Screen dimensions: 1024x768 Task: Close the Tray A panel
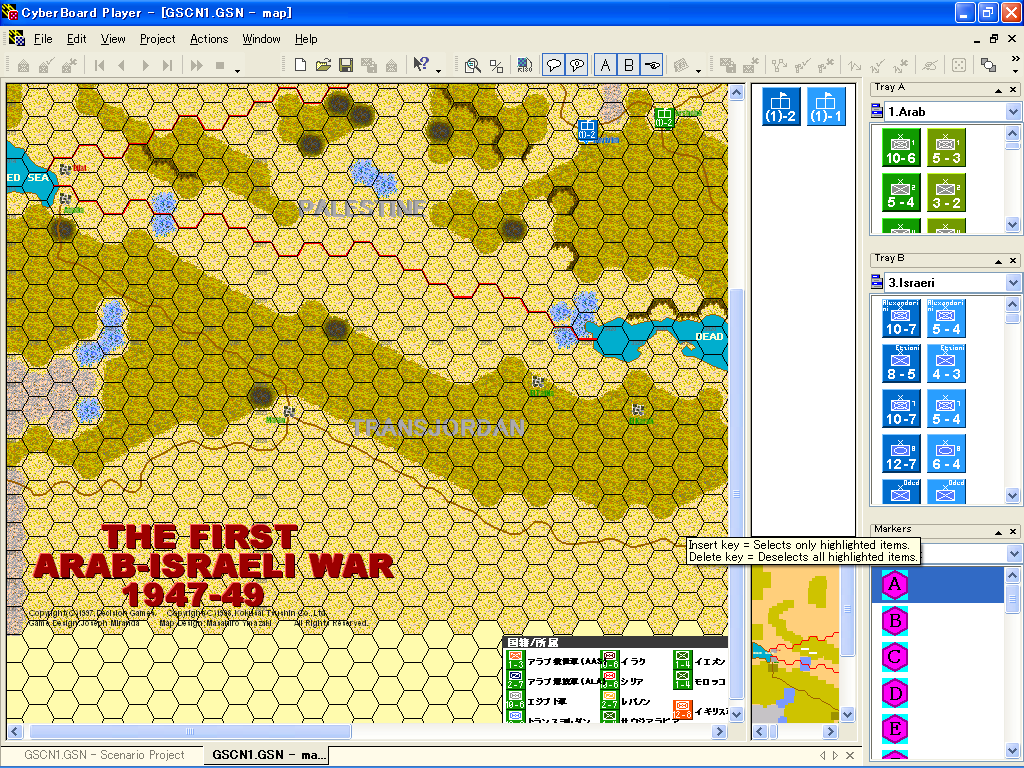coord(1014,89)
